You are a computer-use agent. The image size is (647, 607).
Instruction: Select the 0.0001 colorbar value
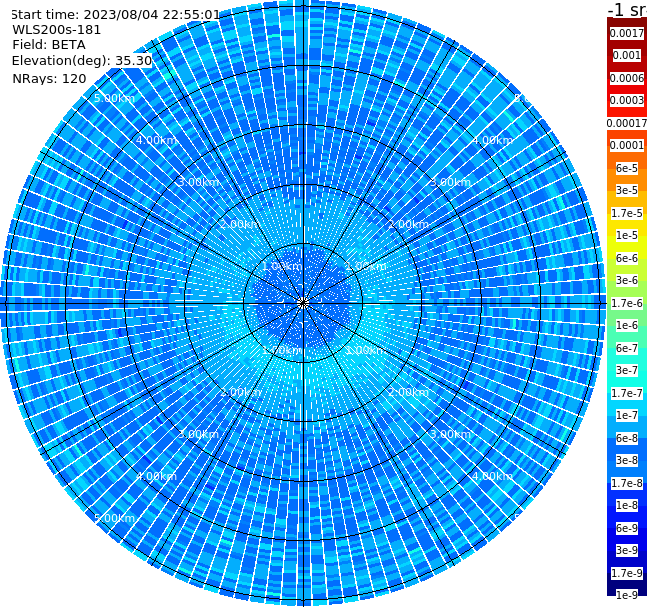click(x=627, y=145)
